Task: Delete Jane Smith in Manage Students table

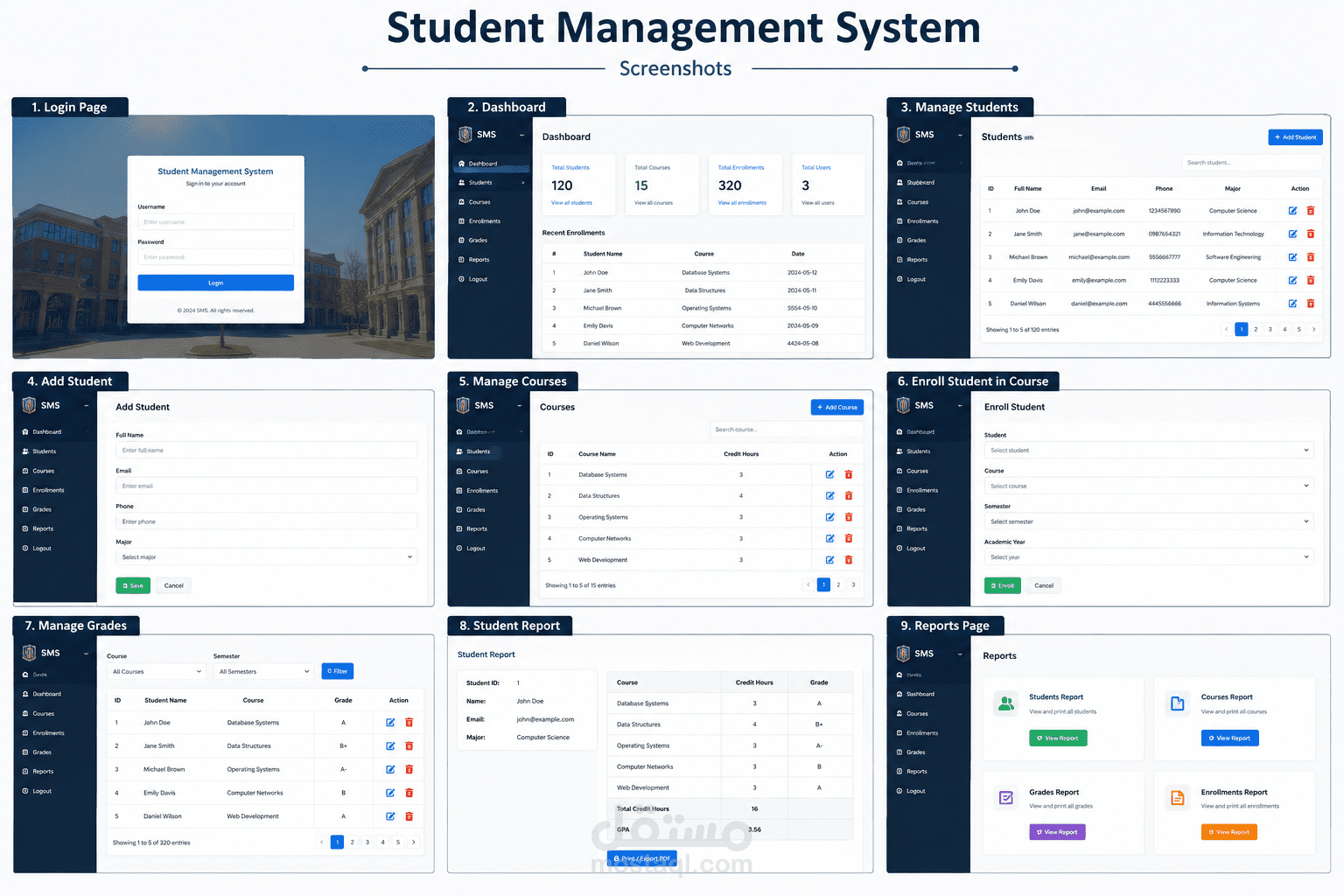Action: tap(1311, 234)
